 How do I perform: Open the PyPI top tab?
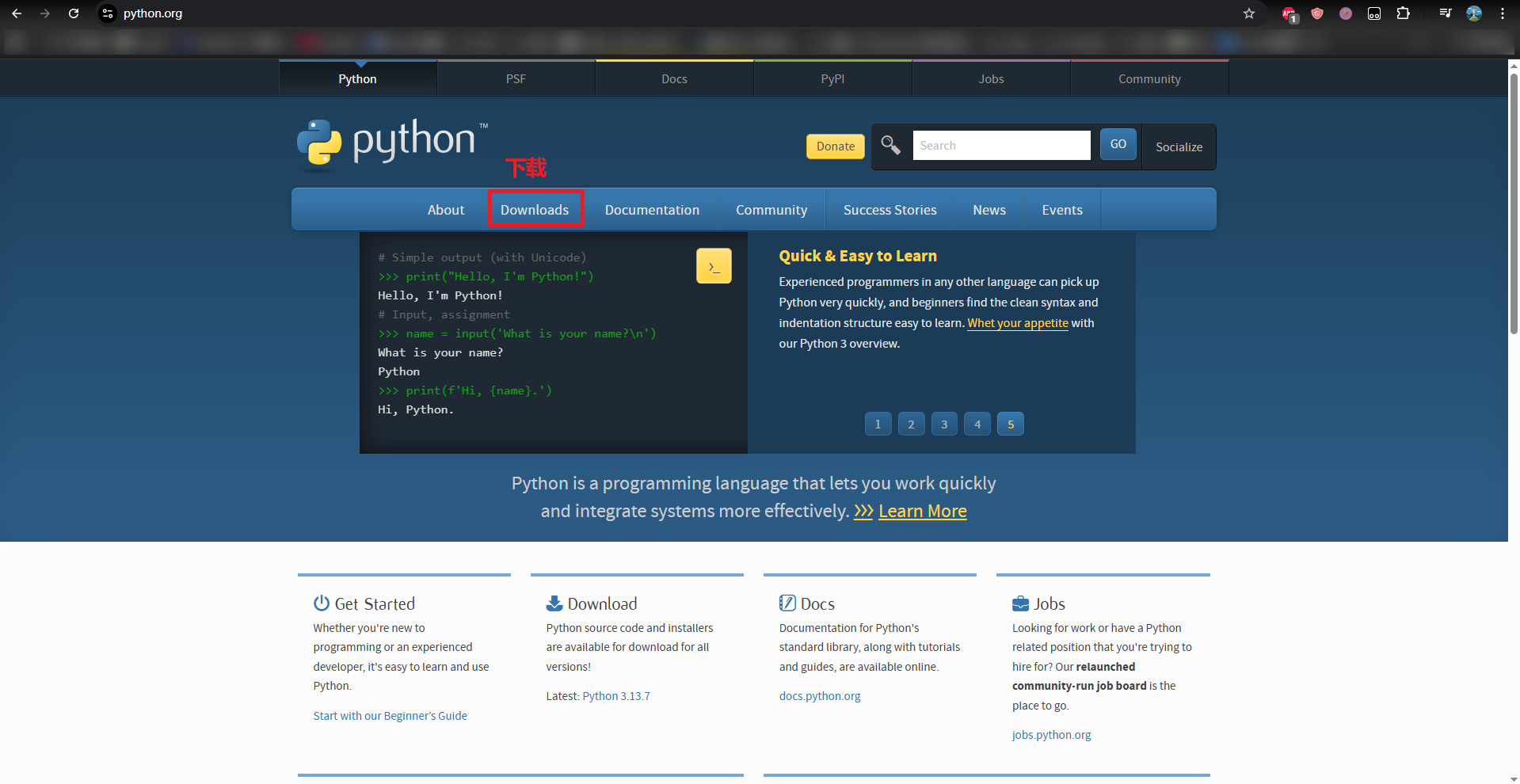(832, 78)
